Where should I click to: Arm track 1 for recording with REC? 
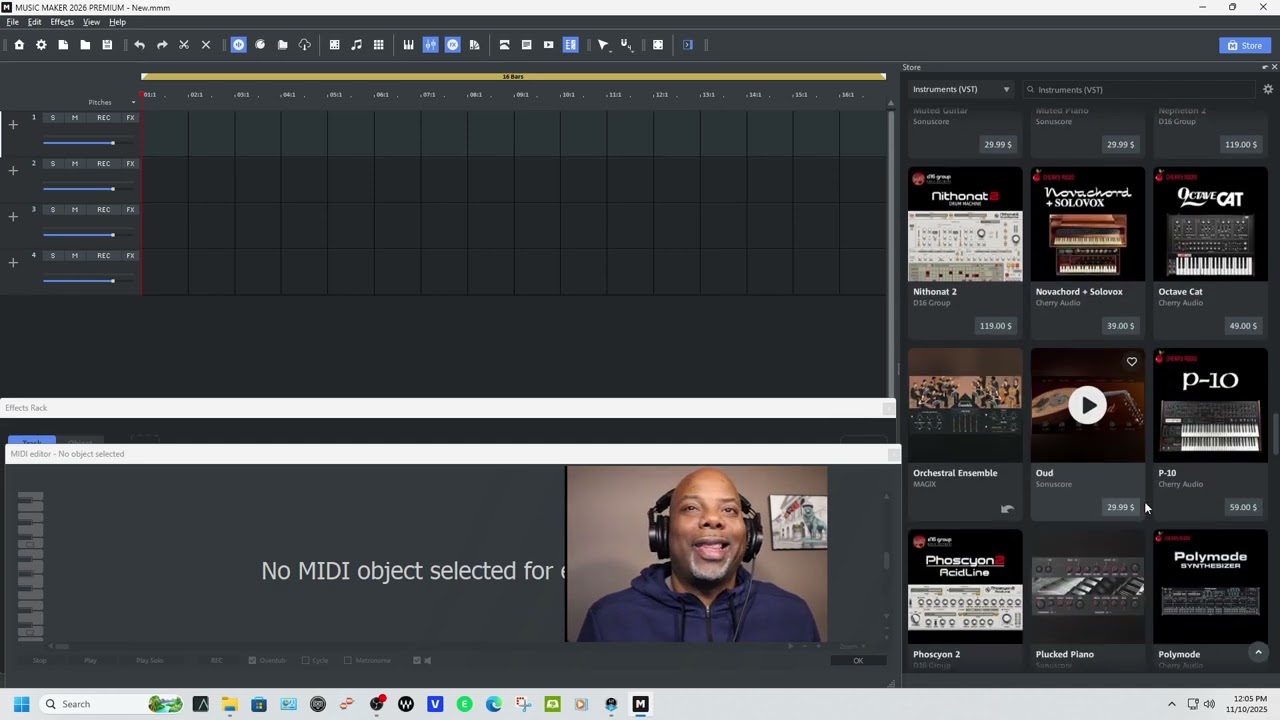click(104, 118)
